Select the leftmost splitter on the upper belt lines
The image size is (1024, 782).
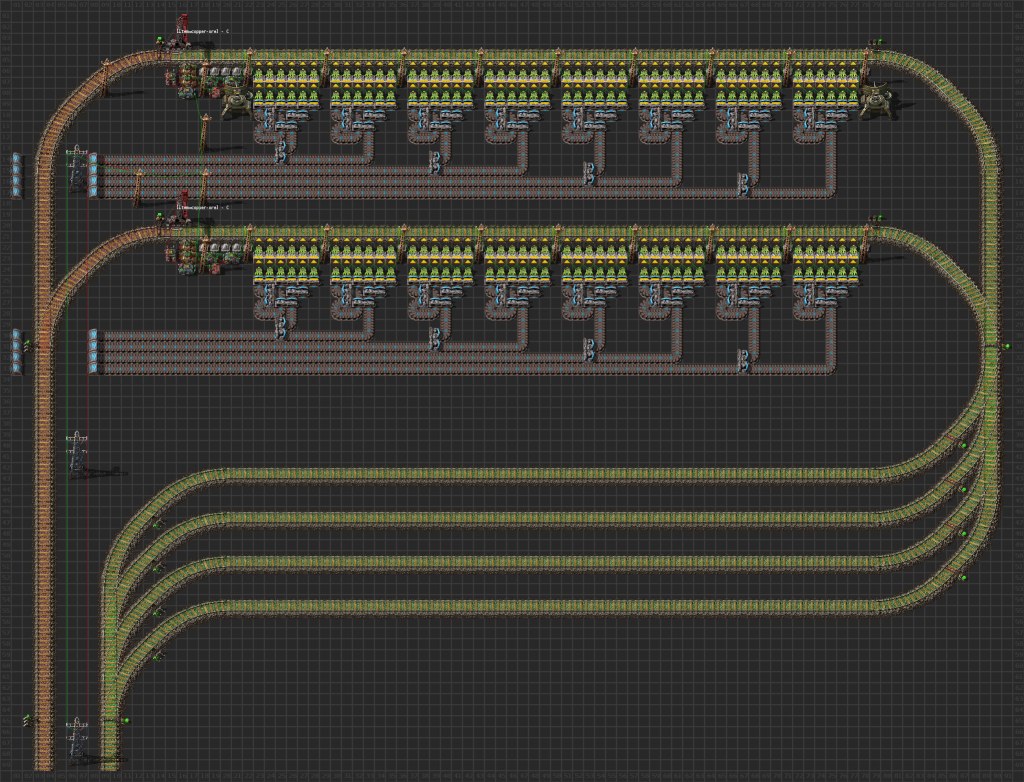pyautogui.click(x=281, y=152)
